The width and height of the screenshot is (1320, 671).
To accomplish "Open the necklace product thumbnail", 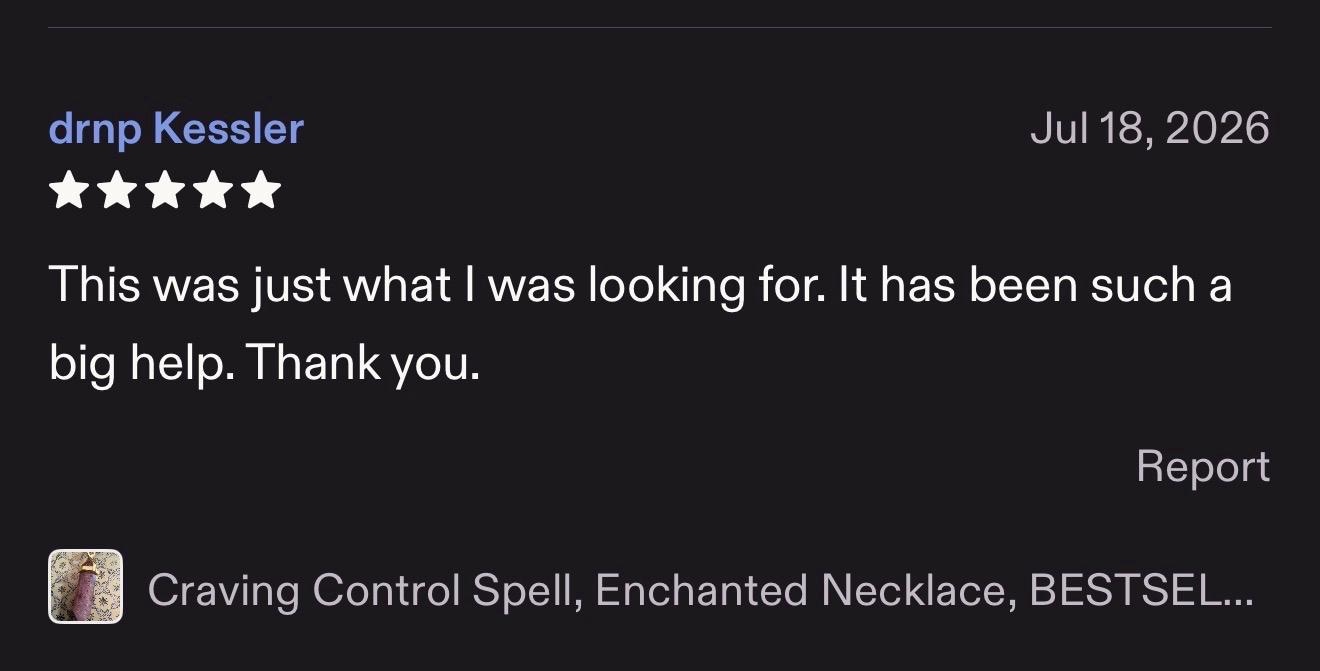I will [x=85, y=587].
